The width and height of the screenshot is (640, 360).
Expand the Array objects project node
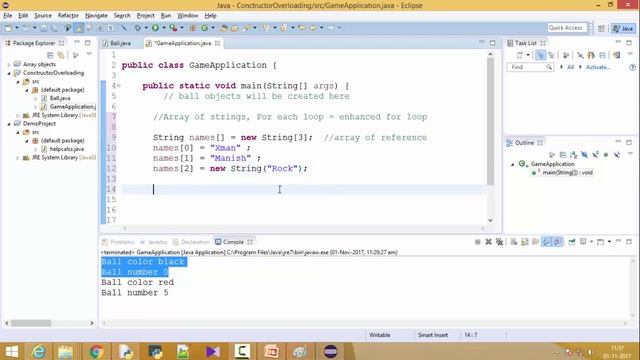[9, 64]
